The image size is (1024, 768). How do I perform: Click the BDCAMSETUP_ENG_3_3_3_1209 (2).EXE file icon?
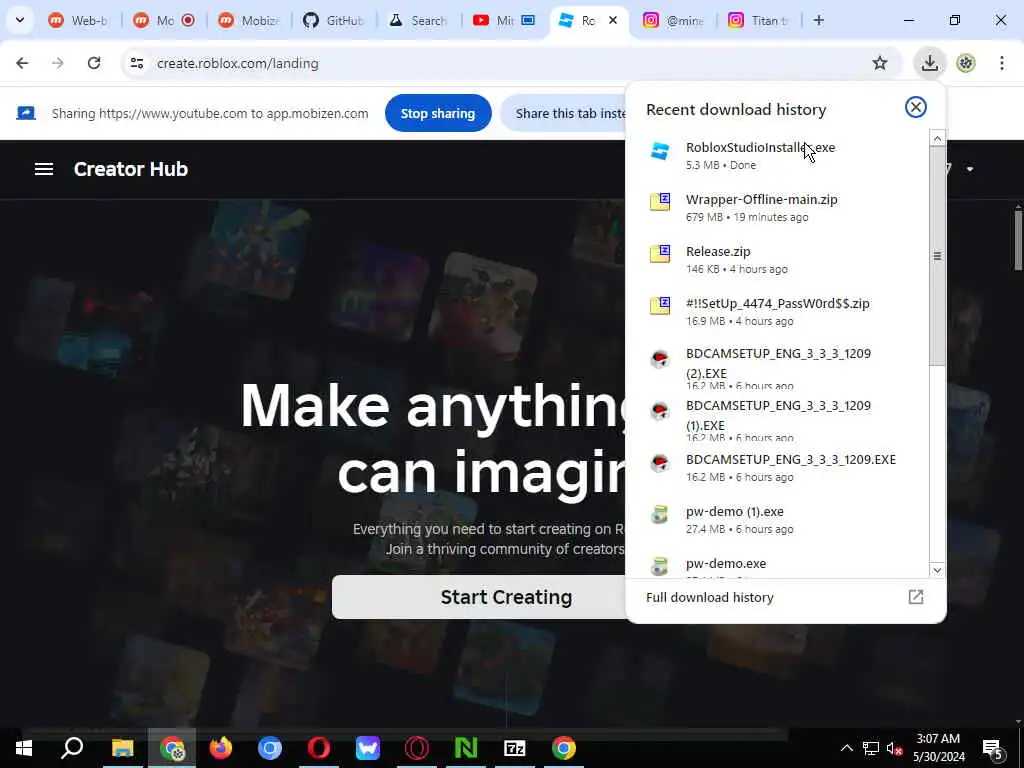point(660,358)
